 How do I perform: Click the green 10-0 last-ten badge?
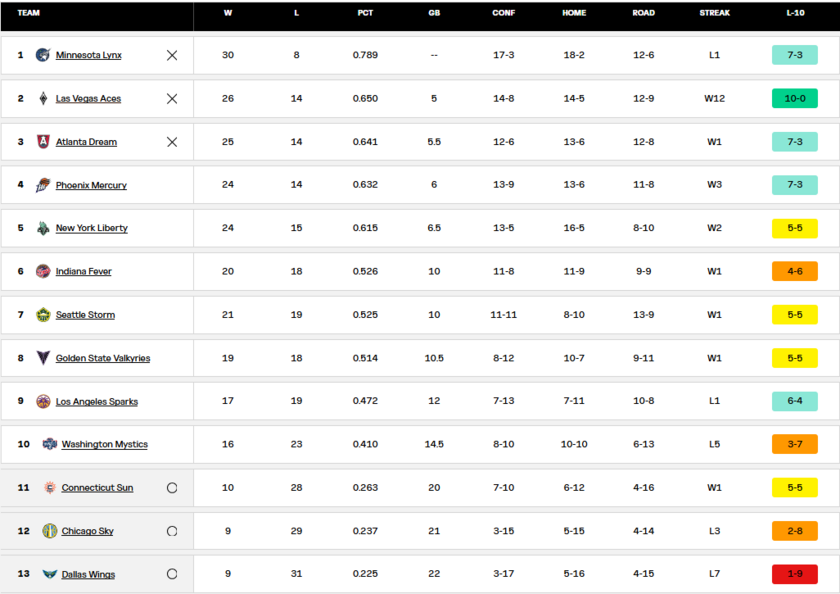pyautogui.click(x=795, y=99)
